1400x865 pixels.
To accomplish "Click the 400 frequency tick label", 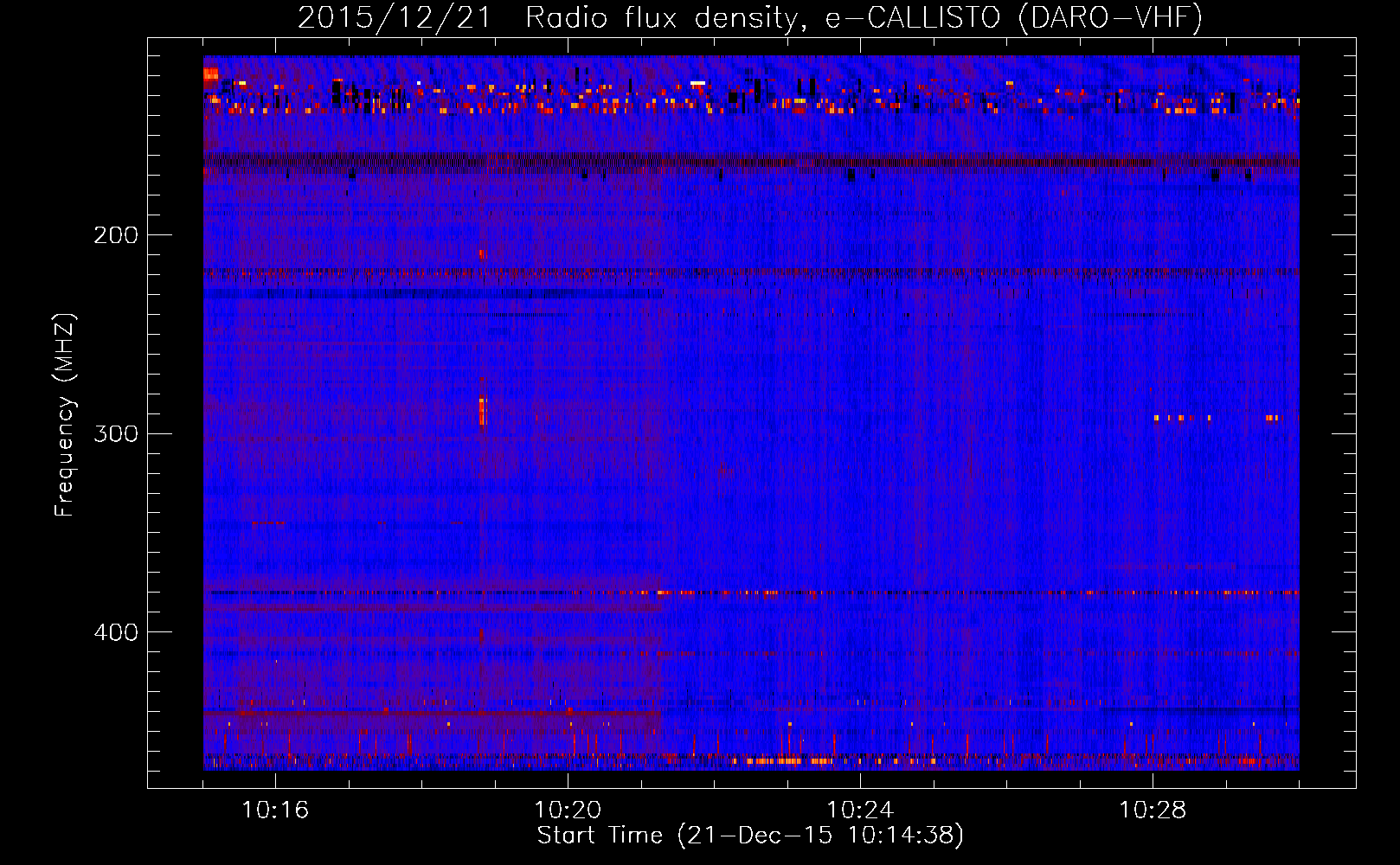I will 116,632.
